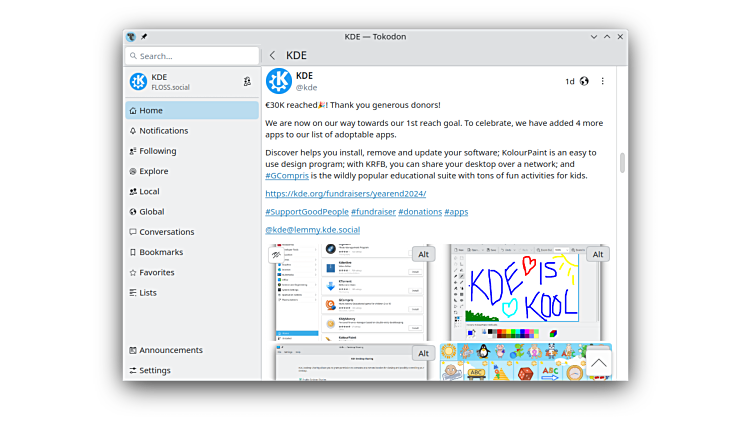Open the three-dot post menu
This screenshot has width=752, height=423.
(x=602, y=82)
